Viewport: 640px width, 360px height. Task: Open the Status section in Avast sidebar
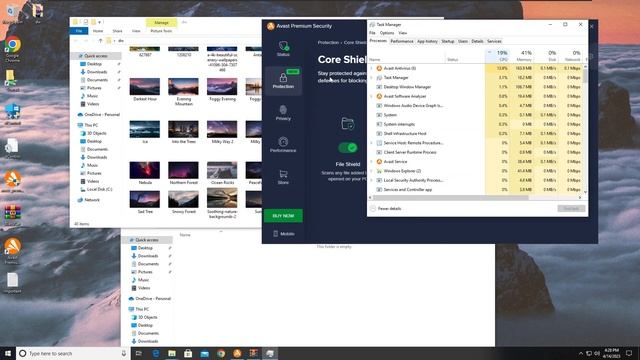pyautogui.click(x=283, y=48)
